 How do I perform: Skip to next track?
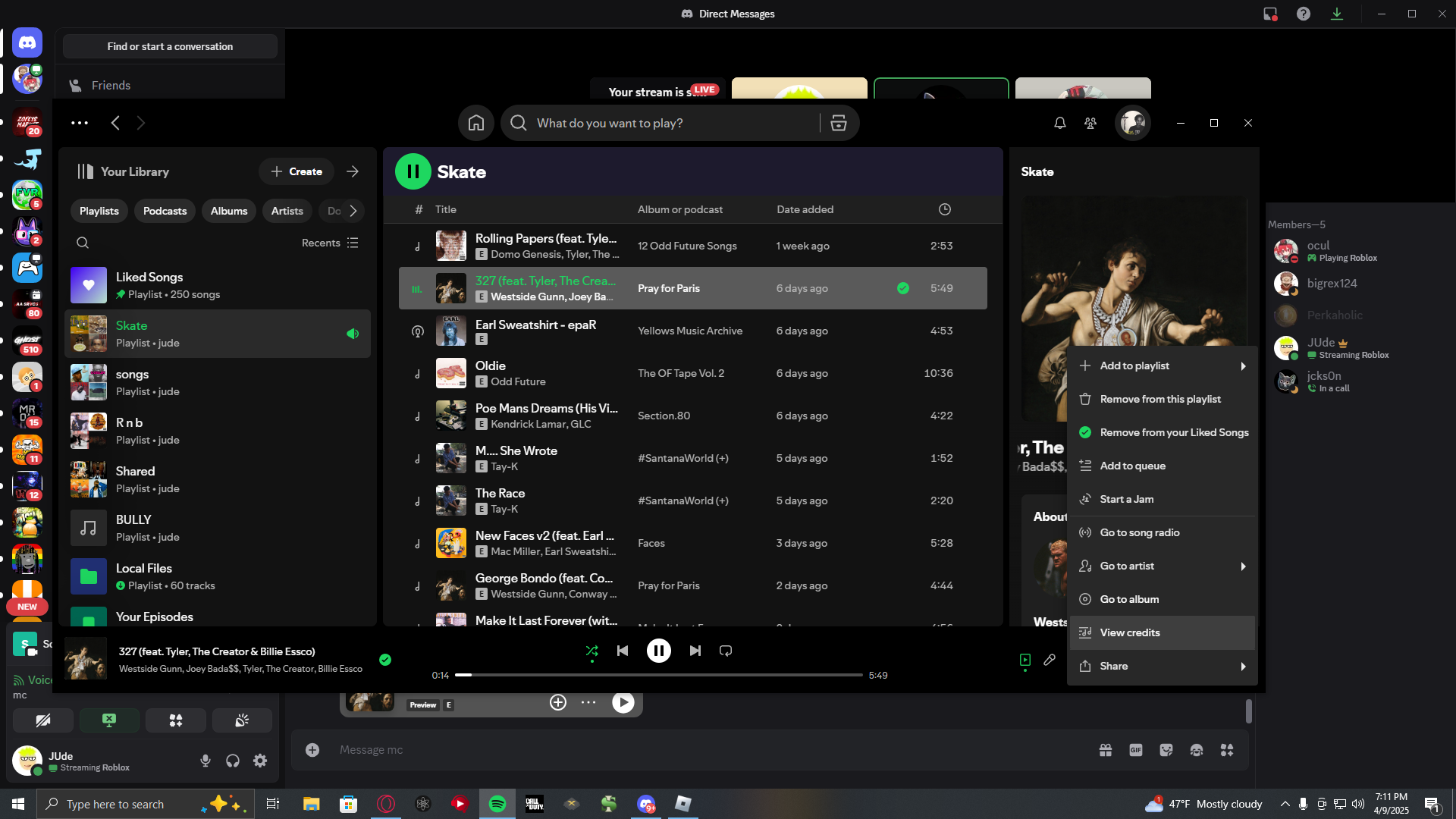tap(695, 651)
